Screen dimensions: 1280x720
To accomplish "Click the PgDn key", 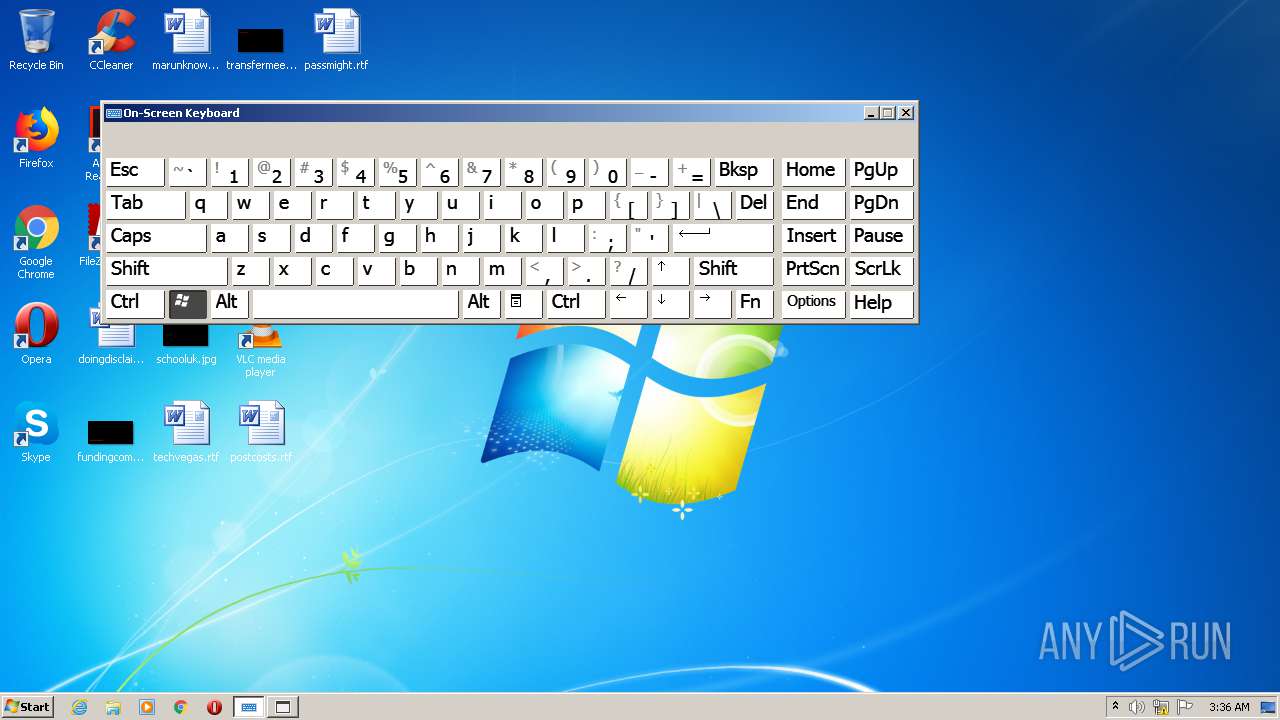I will (881, 204).
